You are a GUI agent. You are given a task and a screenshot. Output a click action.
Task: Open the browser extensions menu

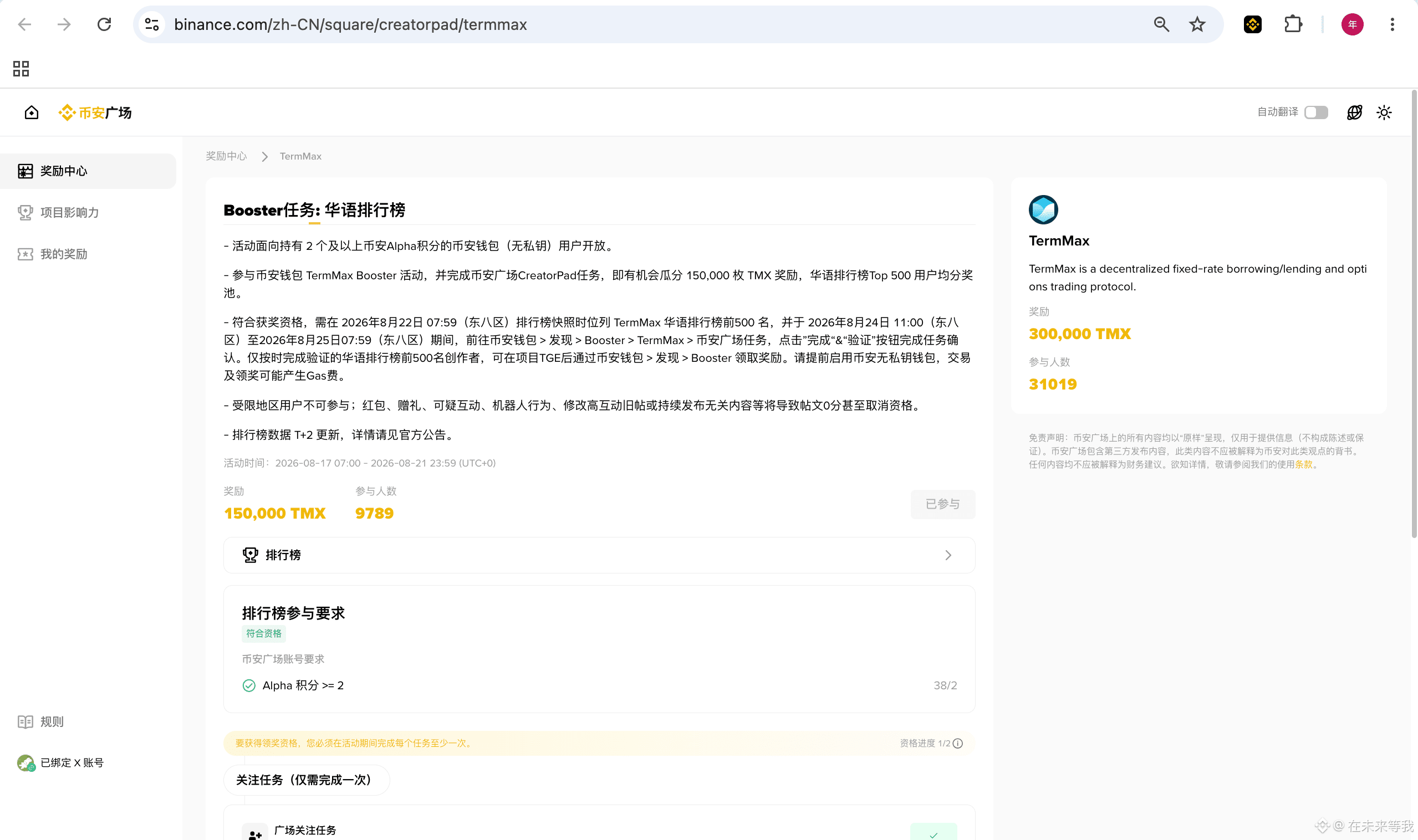[1293, 24]
